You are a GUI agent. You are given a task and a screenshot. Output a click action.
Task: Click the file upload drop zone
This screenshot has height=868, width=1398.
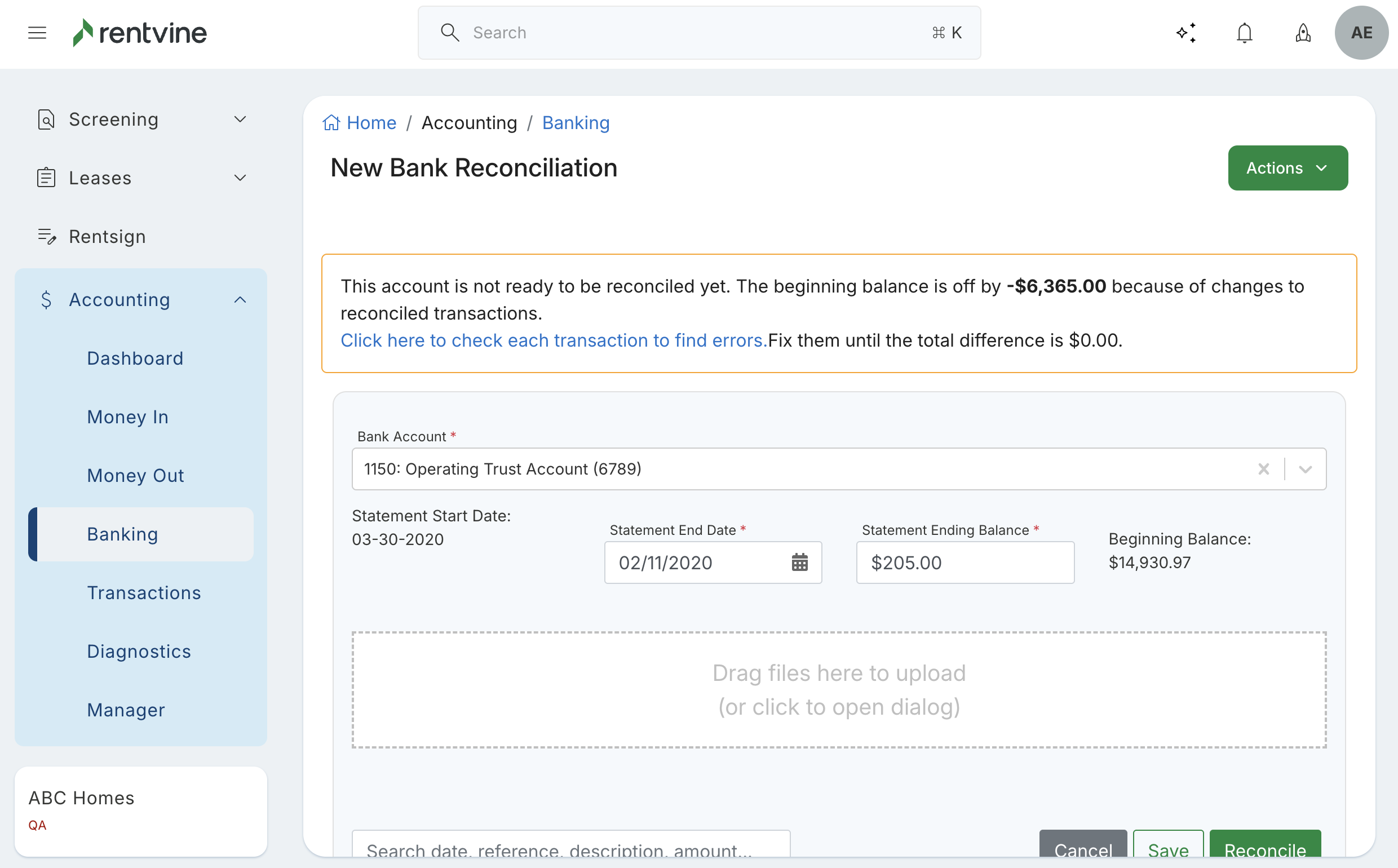(x=838, y=690)
